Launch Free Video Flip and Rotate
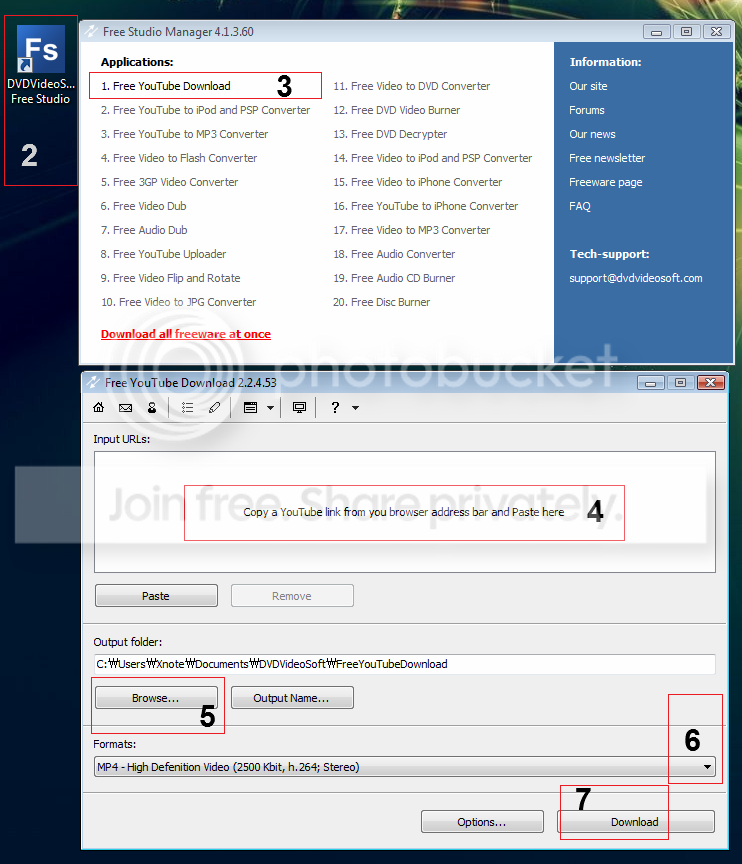 pos(171,278)
